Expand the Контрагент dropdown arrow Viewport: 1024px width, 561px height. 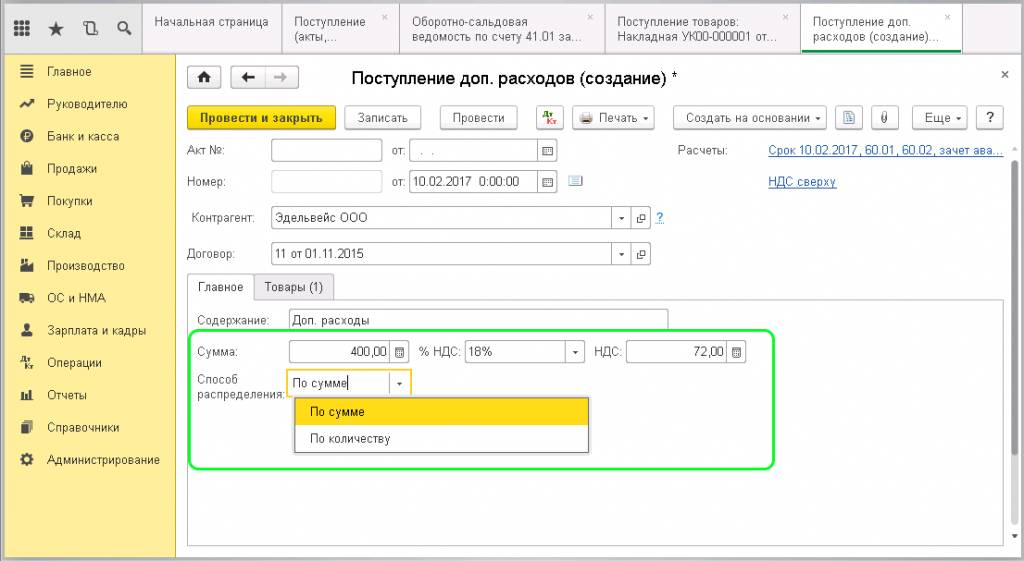coord(621,218)
